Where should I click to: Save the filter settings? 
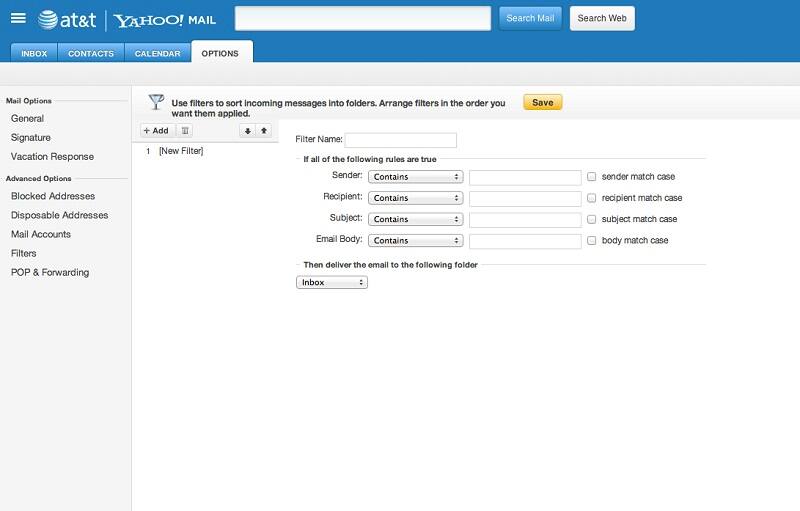click(542, 102)
